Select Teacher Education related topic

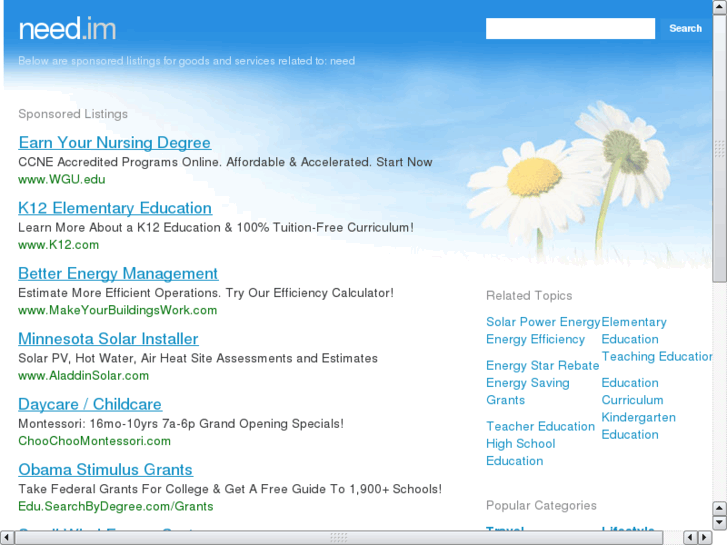click(x=541, y=426)
